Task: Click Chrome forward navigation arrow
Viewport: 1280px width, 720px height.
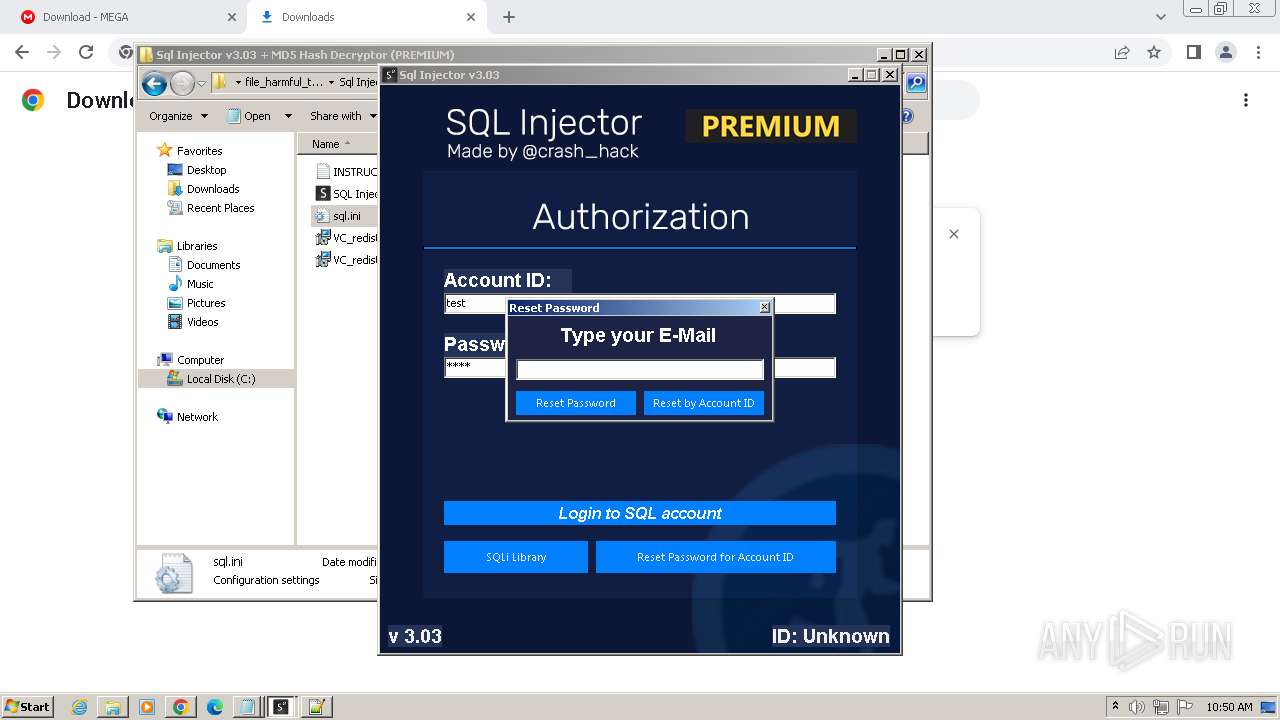Action: coord(54,53)
